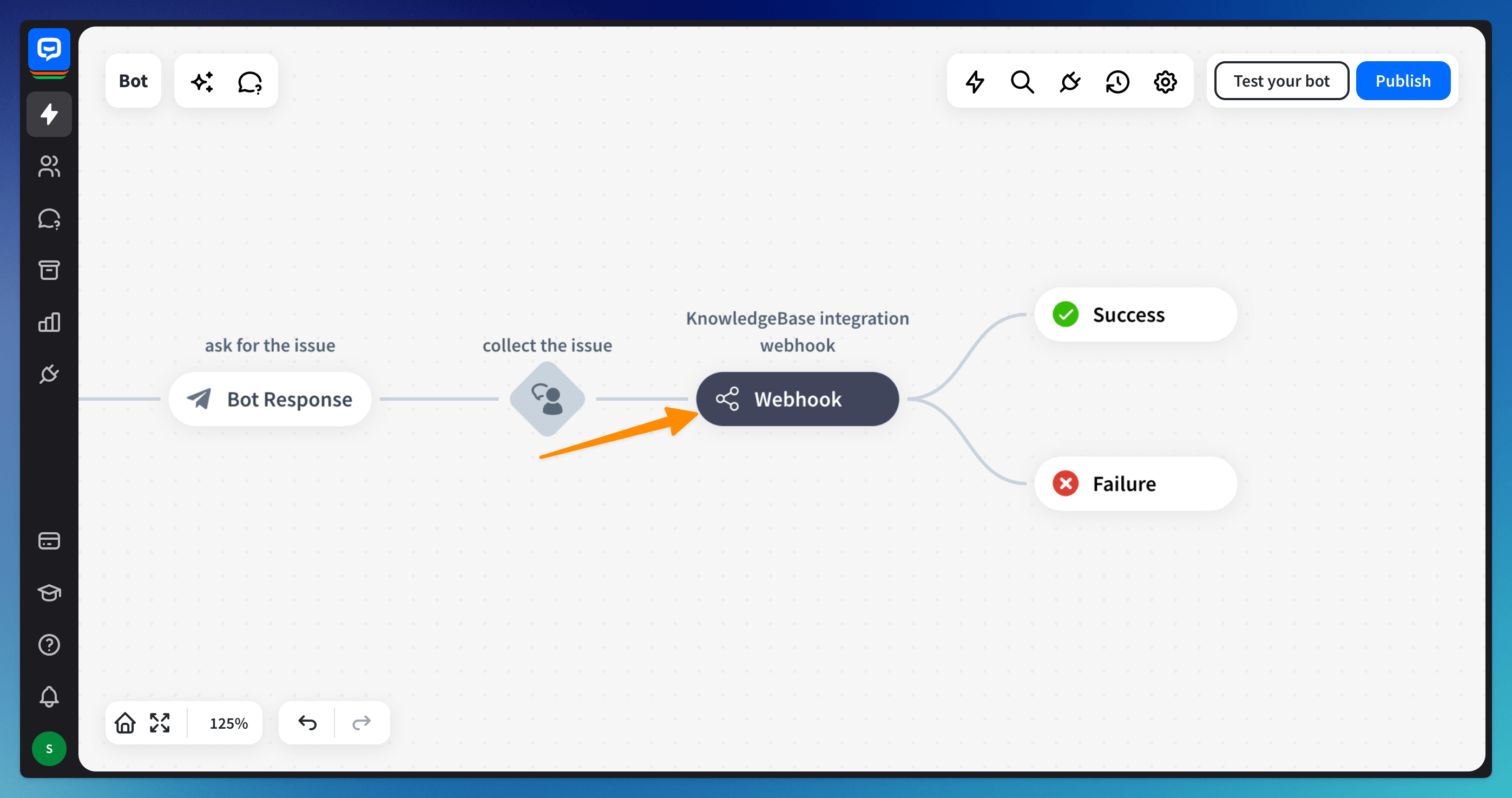Click the undo arrow button

(307, 723)
